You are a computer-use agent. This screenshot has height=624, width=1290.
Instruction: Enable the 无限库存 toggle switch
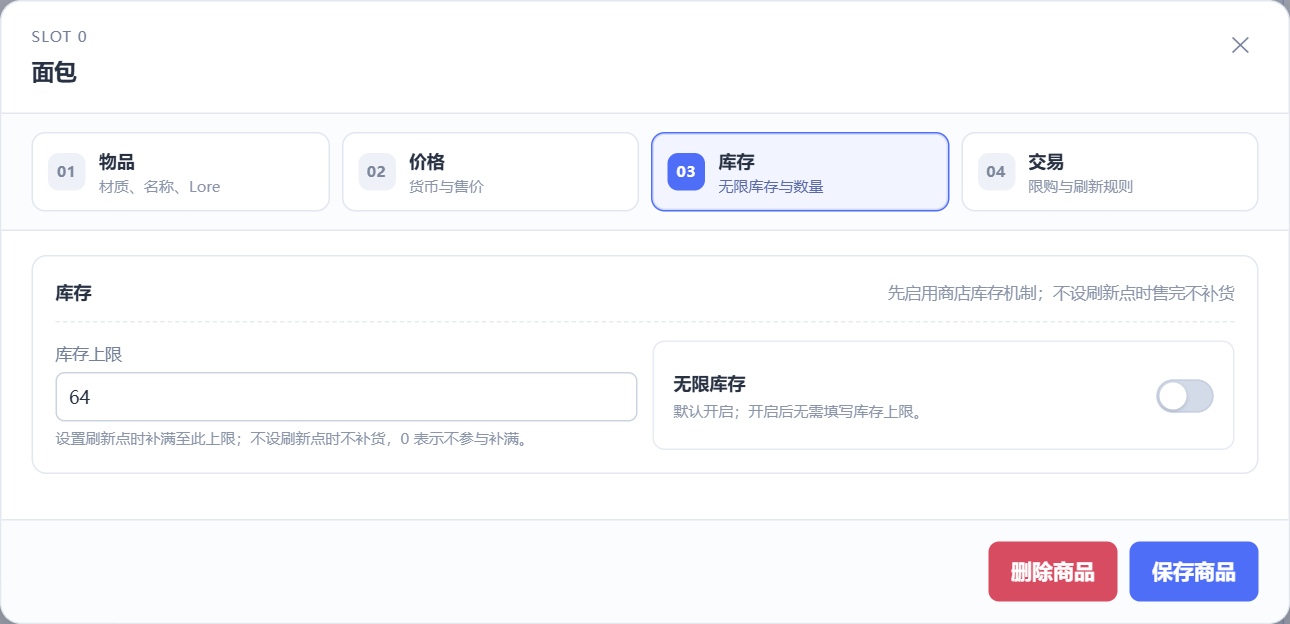pos(1185,396)
